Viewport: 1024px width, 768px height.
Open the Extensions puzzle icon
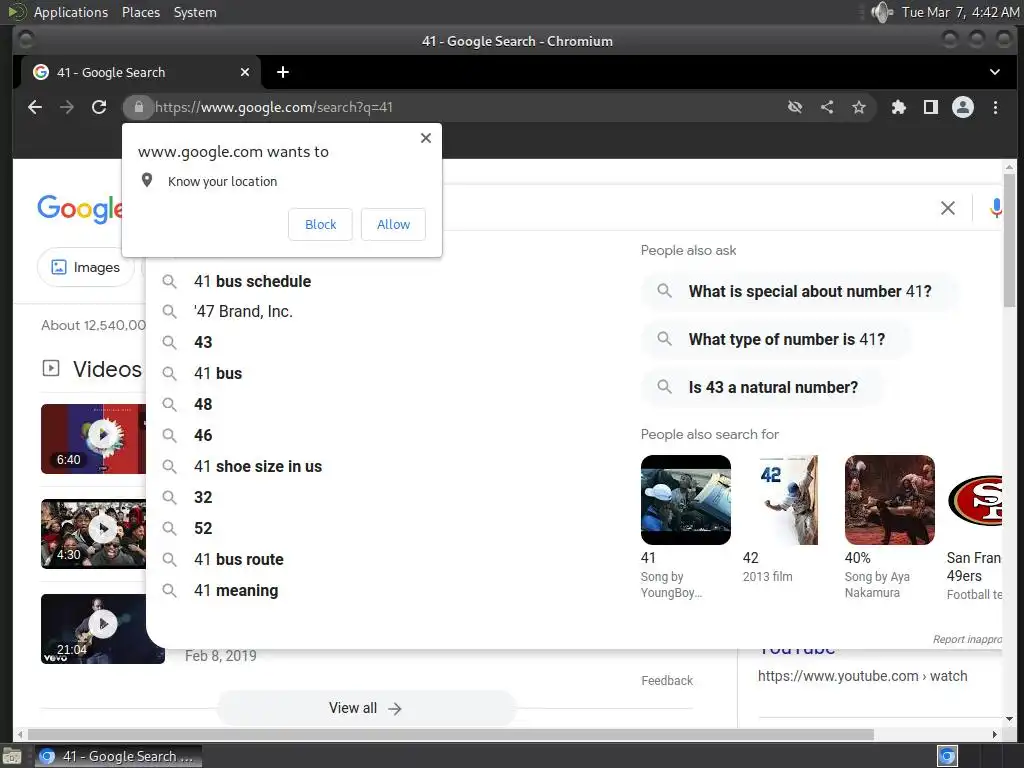pyautogui.click(x=899, y=107)
